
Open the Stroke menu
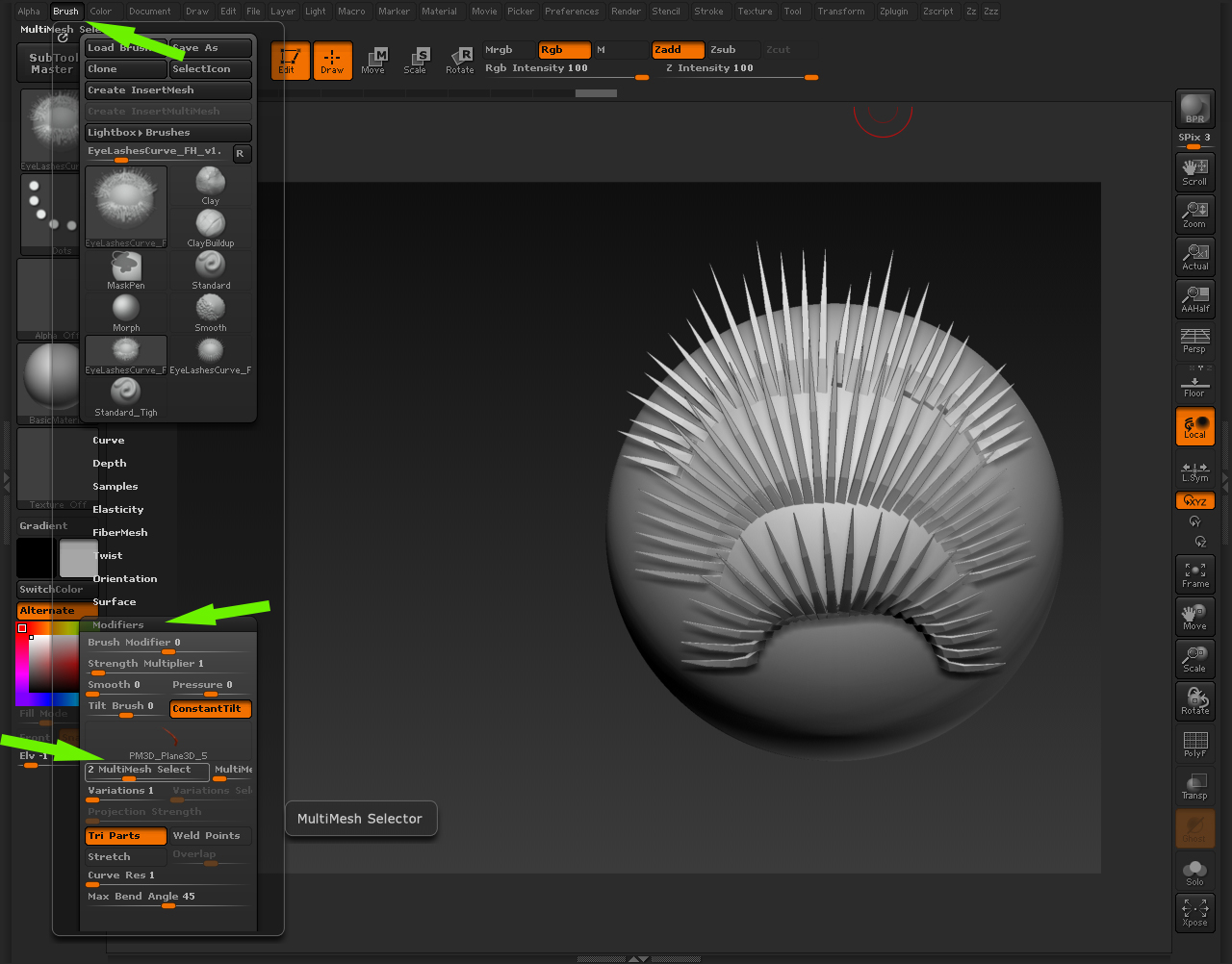pyautogui.click(x=708, y=12)
